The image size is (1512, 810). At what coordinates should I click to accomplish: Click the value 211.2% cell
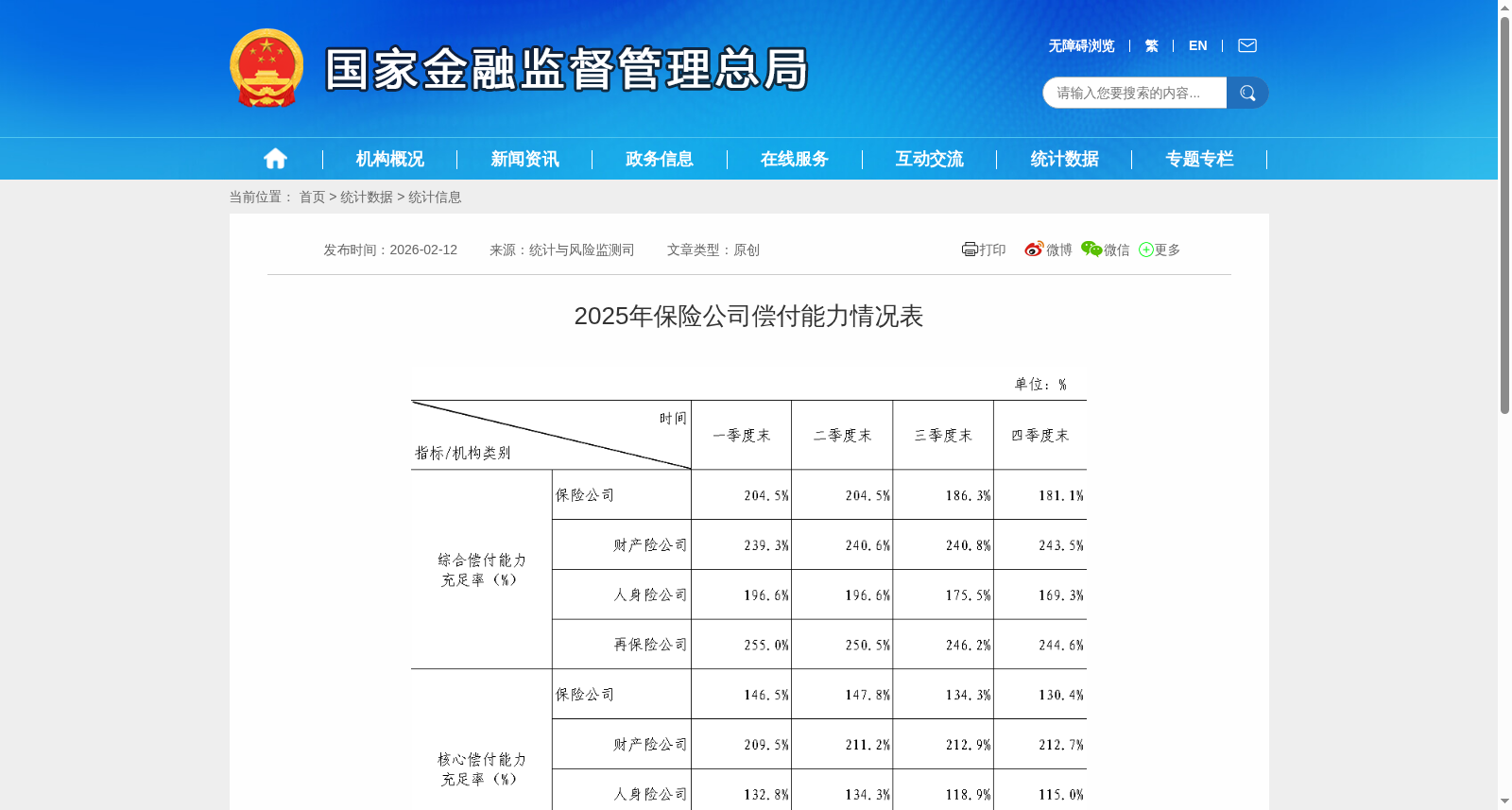click(868, 745)
